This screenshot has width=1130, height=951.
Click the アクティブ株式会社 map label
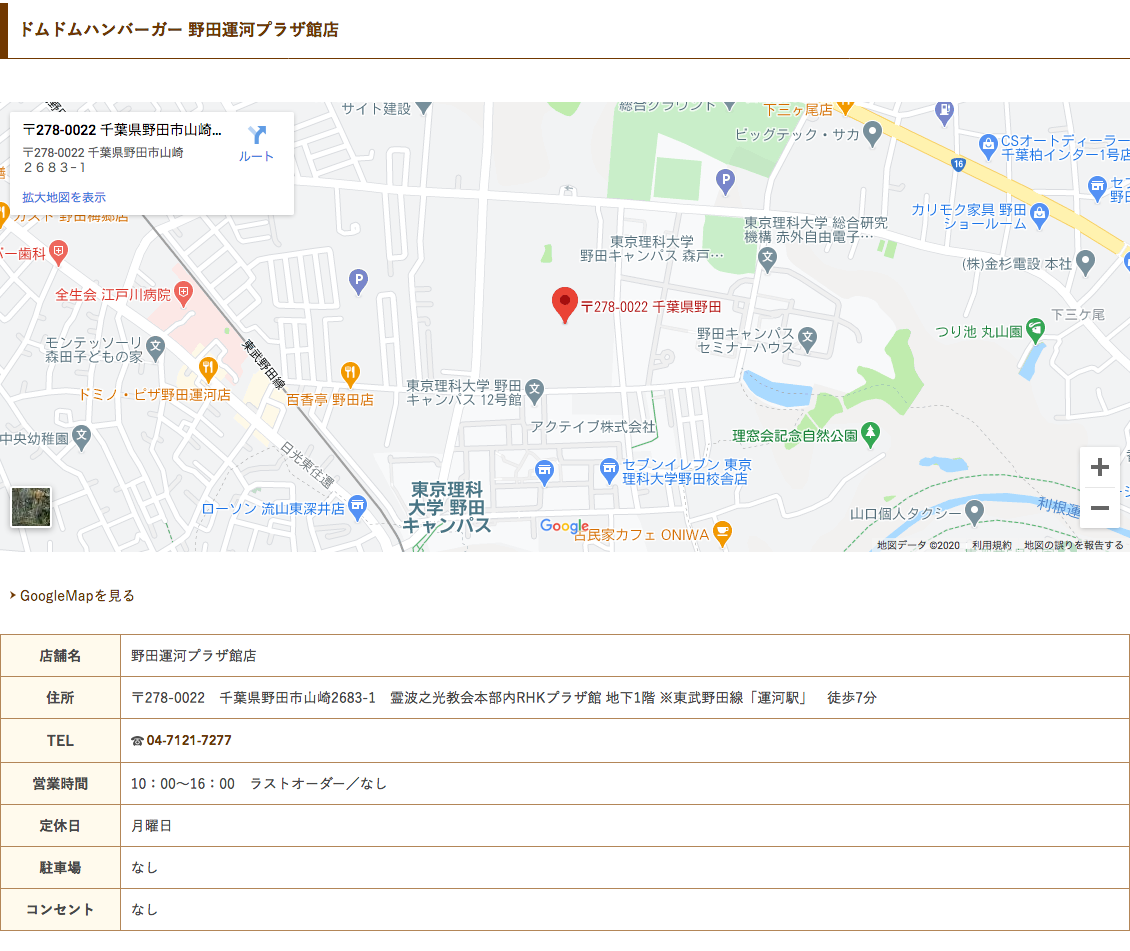(592, 427)
